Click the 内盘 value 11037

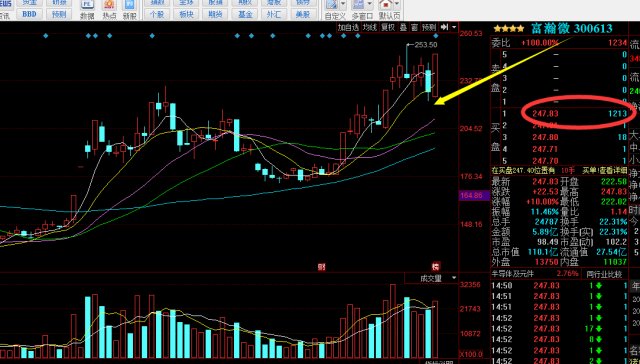click(x=616, y=262)
